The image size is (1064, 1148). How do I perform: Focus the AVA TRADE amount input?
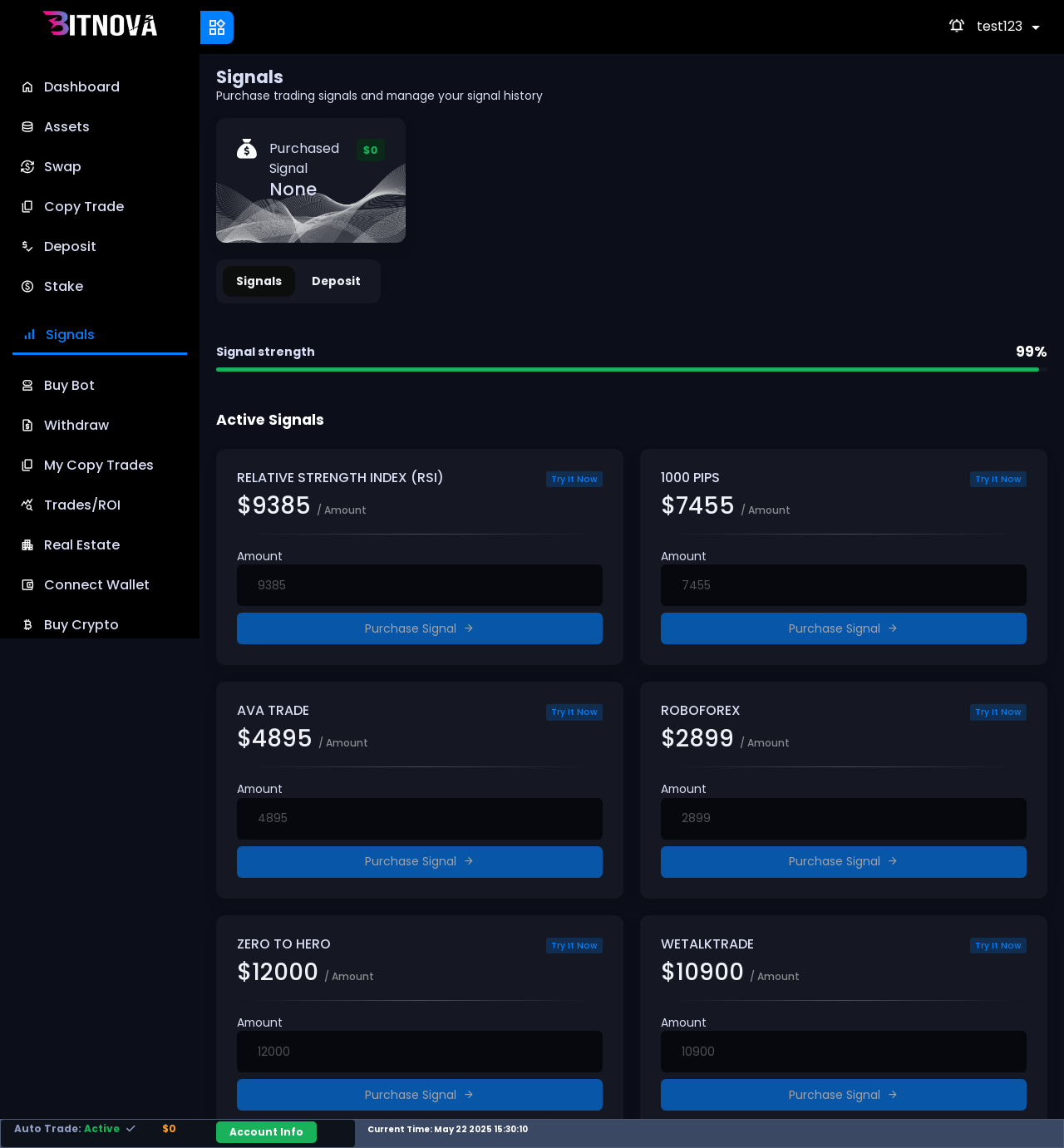point(420,819)
